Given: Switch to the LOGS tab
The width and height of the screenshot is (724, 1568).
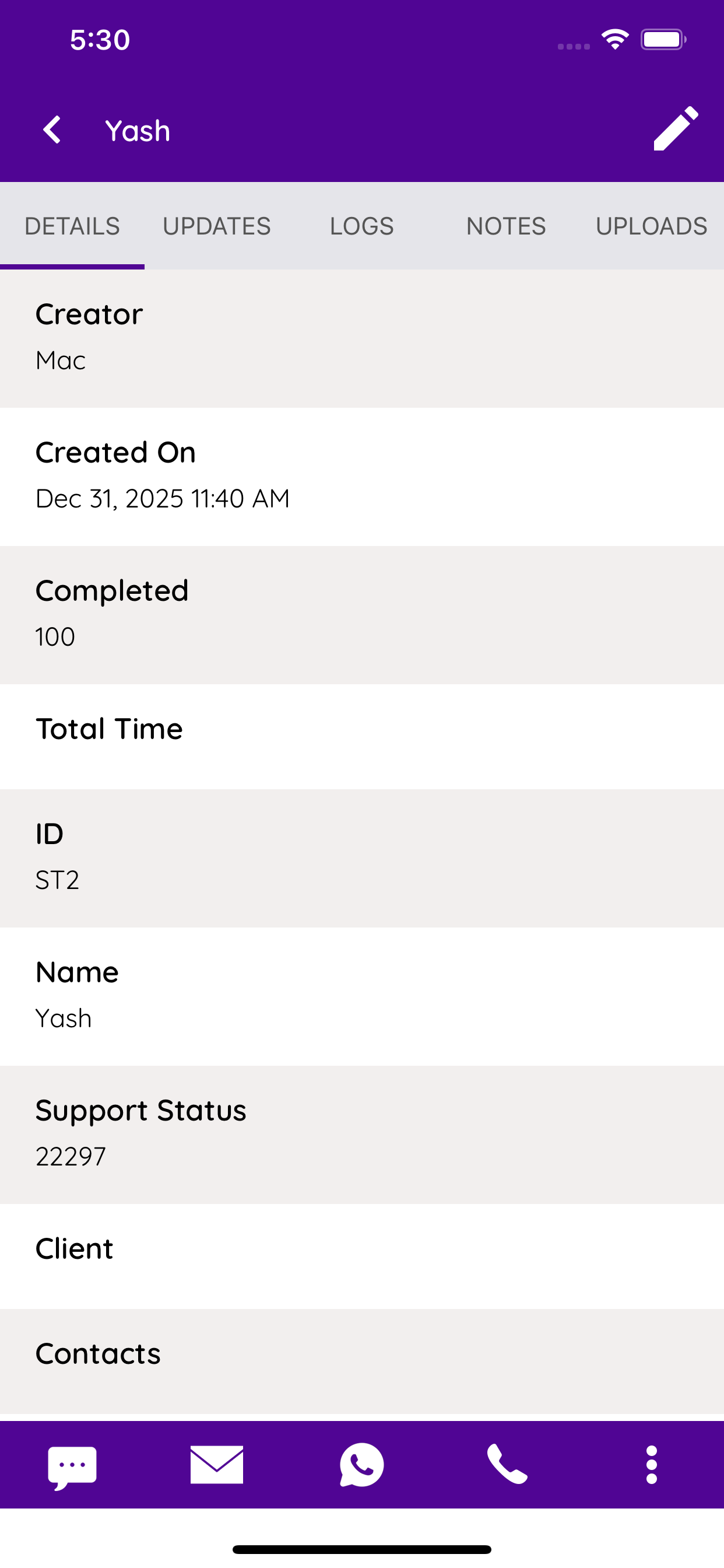Looking at the screenshot, I should tap(362, 226).
